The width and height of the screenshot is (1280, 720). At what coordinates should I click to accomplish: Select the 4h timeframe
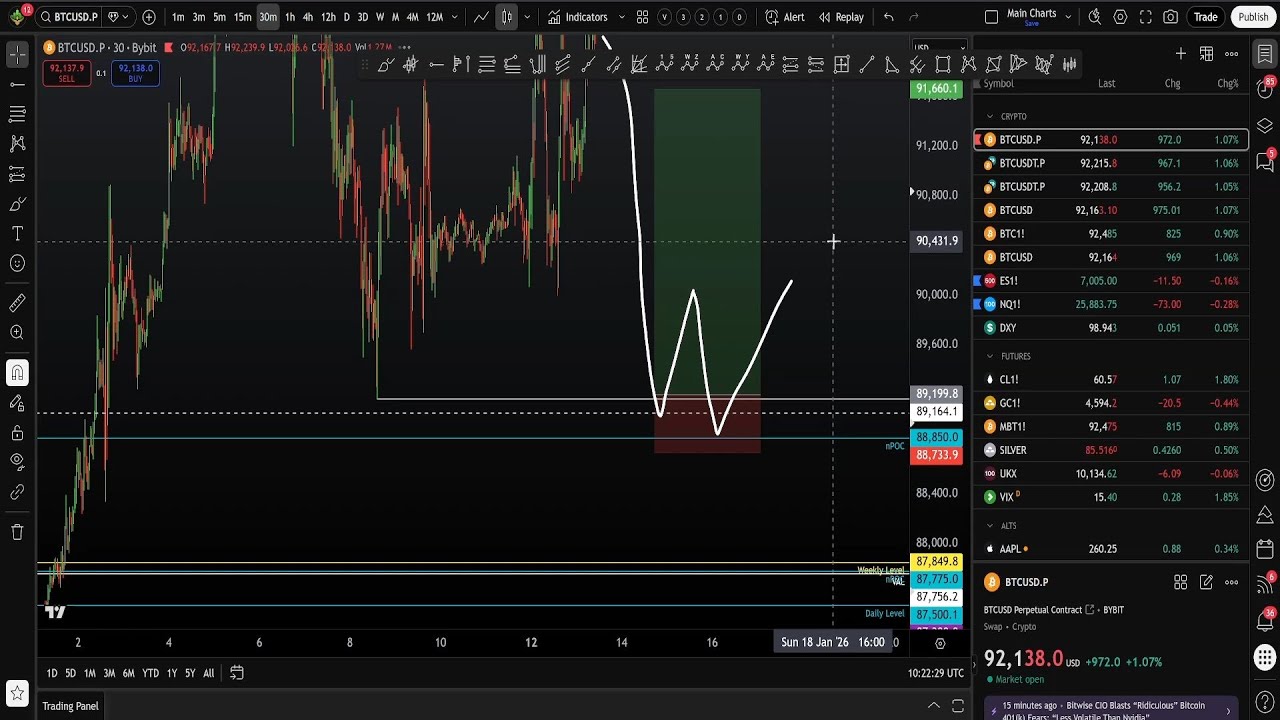(x=307, y=17)
